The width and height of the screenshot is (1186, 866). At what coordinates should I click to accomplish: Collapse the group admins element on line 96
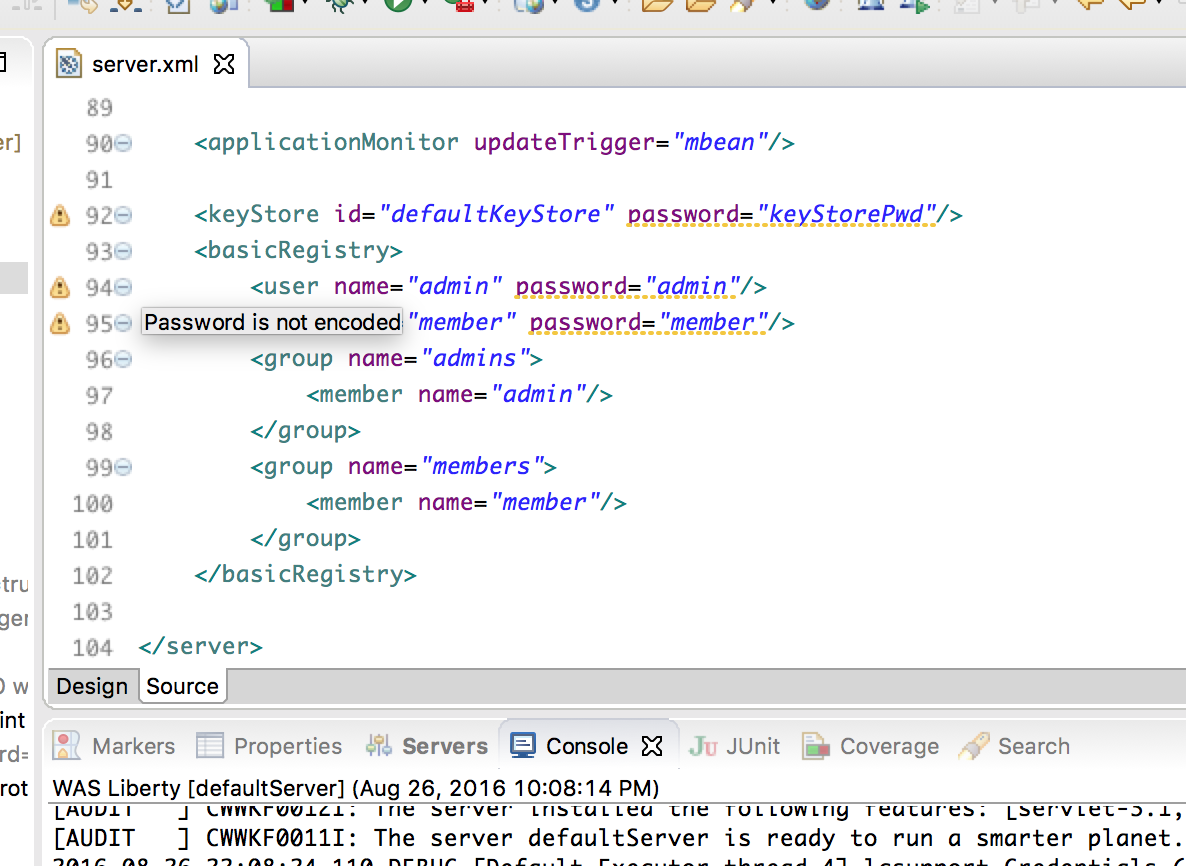pos(122,357)
